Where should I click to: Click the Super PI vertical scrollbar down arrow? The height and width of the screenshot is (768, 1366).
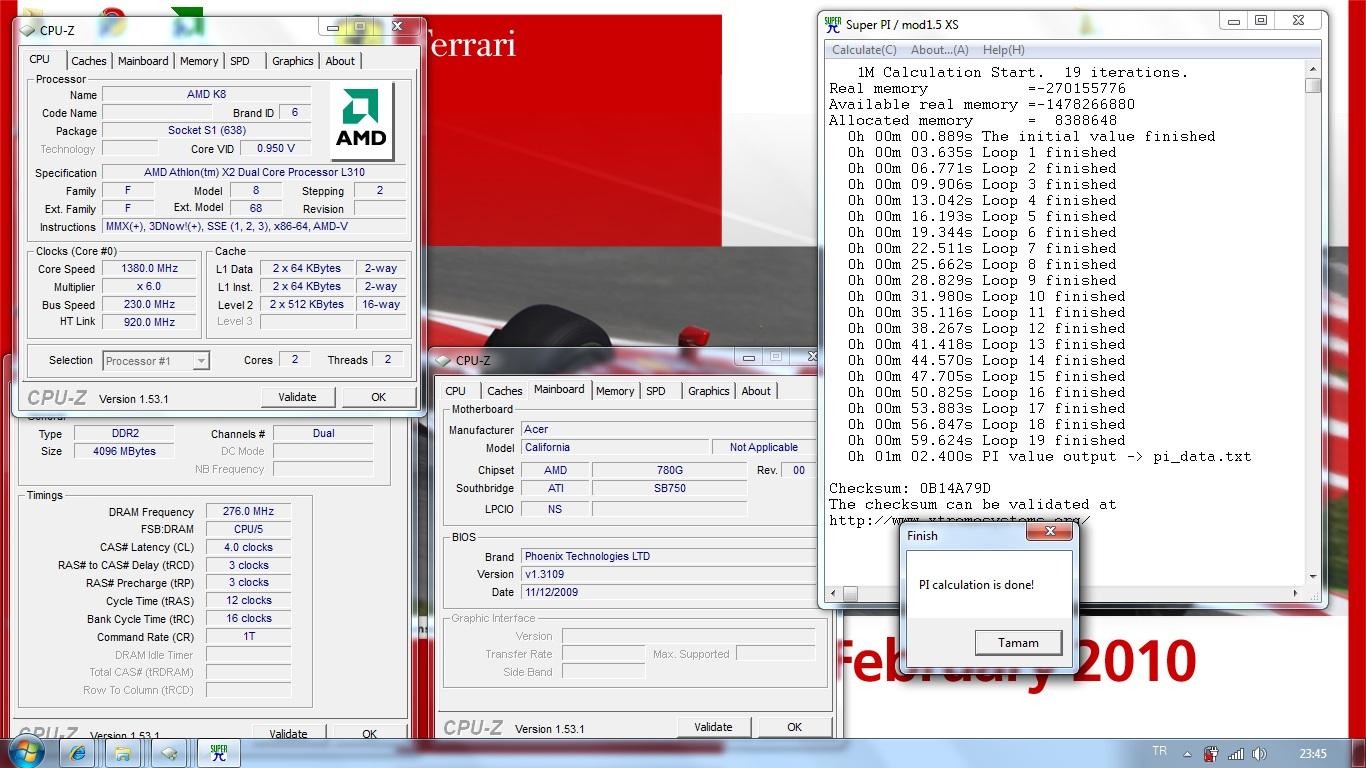click(1313, 576)
